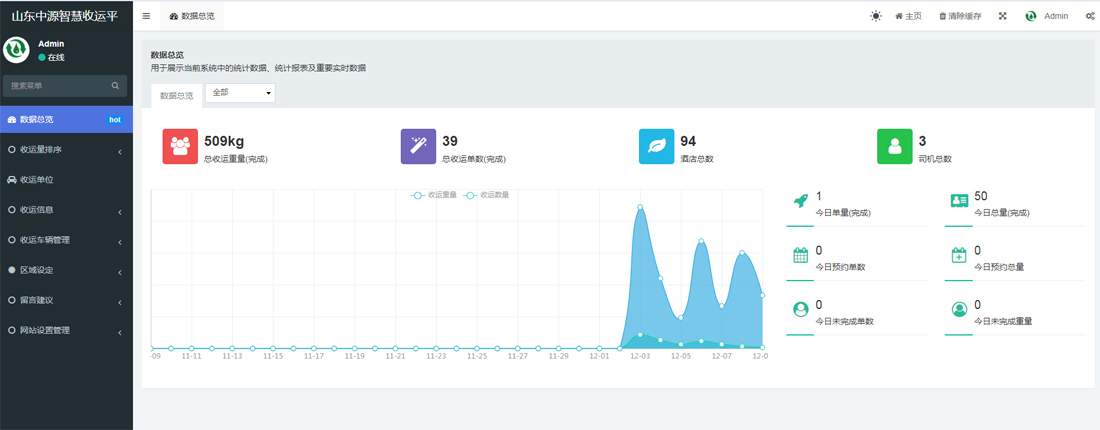This screenshot has height=430, width=1100.
Task: Click the green driver total icon
Action: [x=894, y=146]
